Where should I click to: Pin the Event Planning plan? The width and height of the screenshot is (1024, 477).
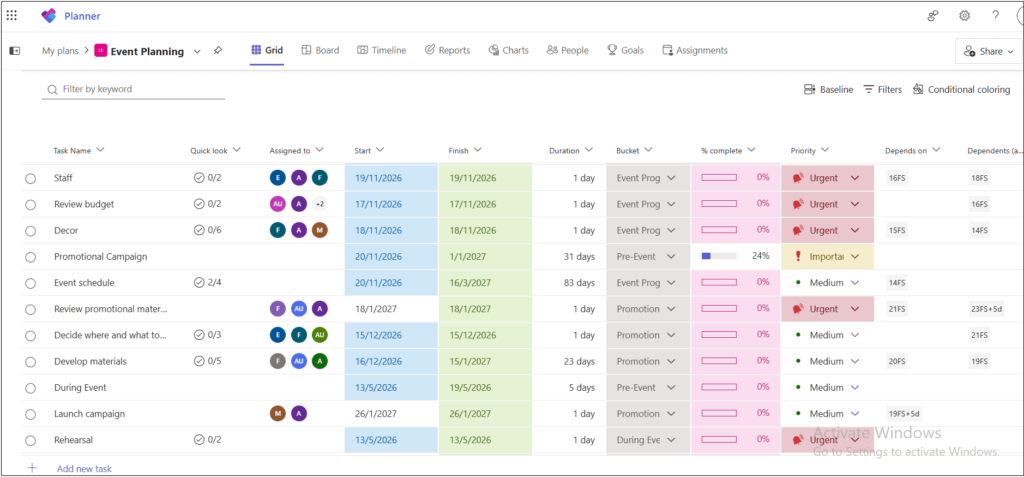pyautogui.click(x=218, y=50)
